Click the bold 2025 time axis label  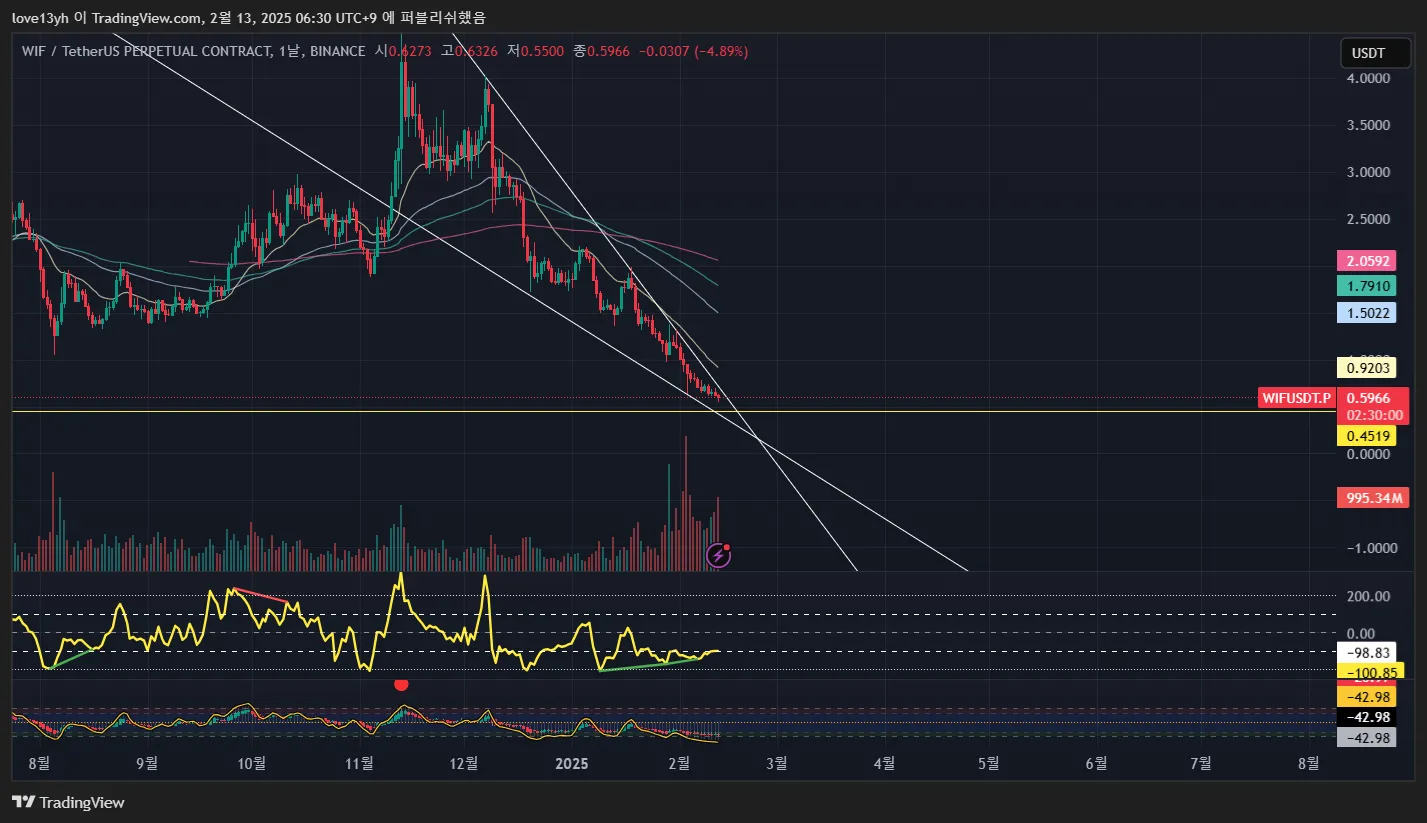point(572,764)
